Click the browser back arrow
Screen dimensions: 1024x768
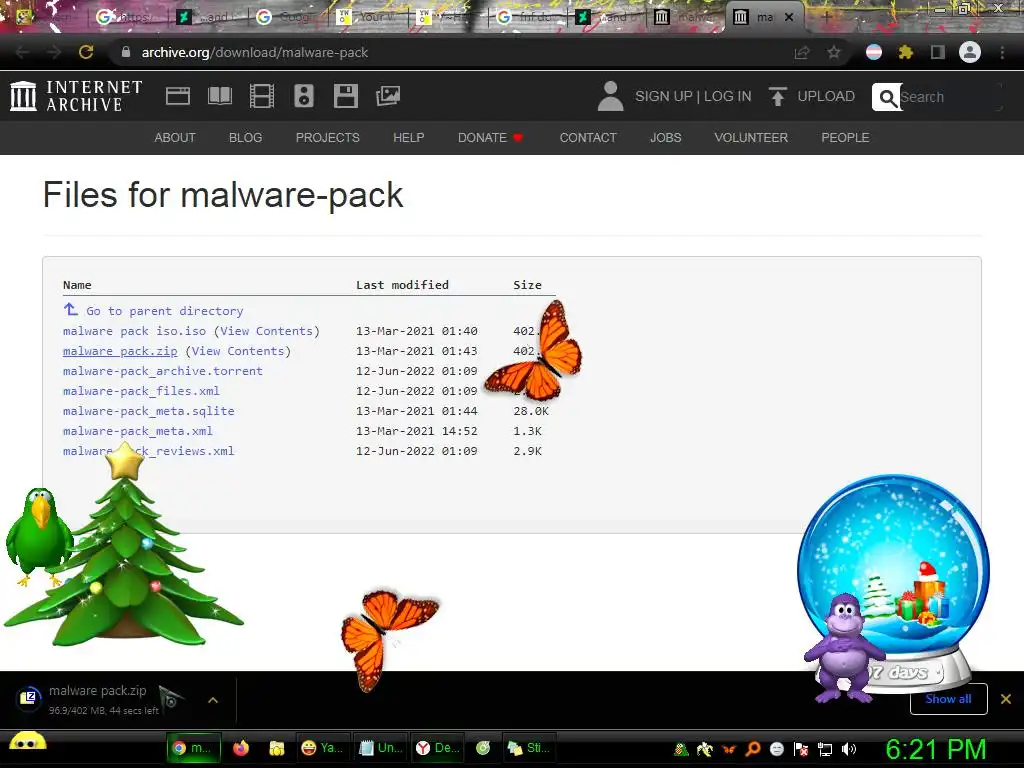(22, 52)
